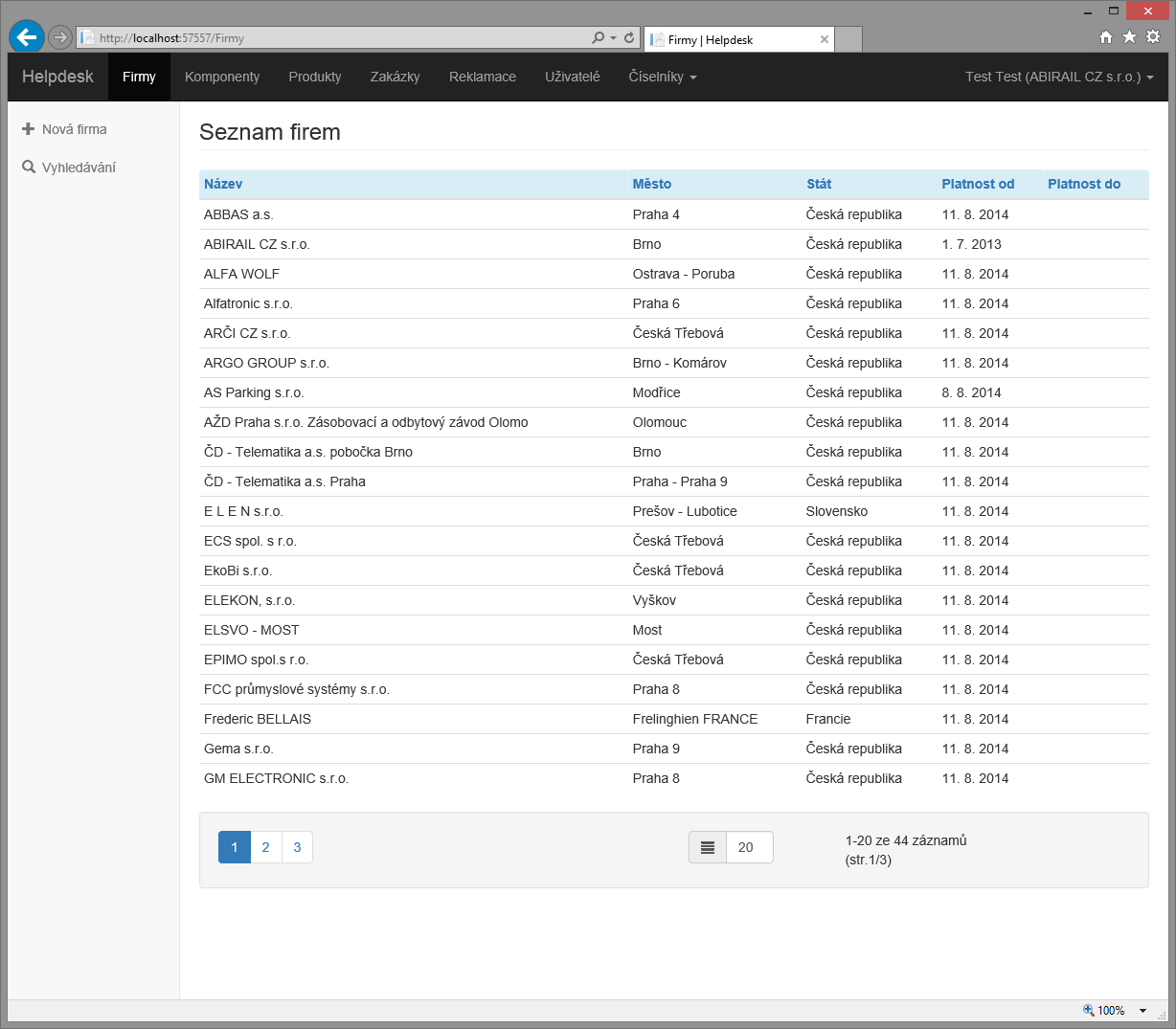The image size is (1176, 1029).
Task: Open browser tools gear icon
Action: click(1153, 37)
